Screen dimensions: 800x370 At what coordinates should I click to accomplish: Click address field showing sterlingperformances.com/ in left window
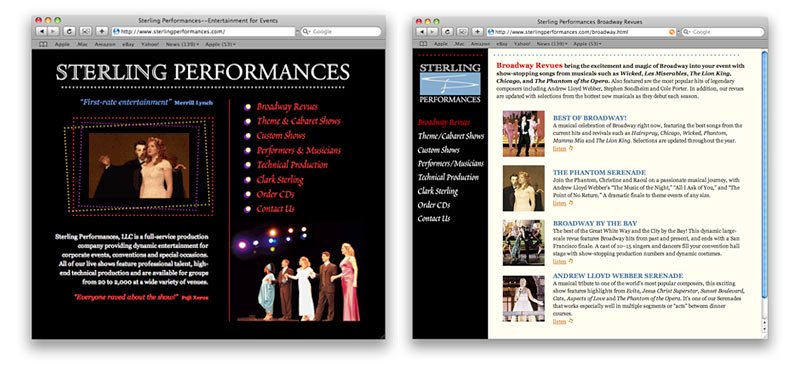(204, 32)
